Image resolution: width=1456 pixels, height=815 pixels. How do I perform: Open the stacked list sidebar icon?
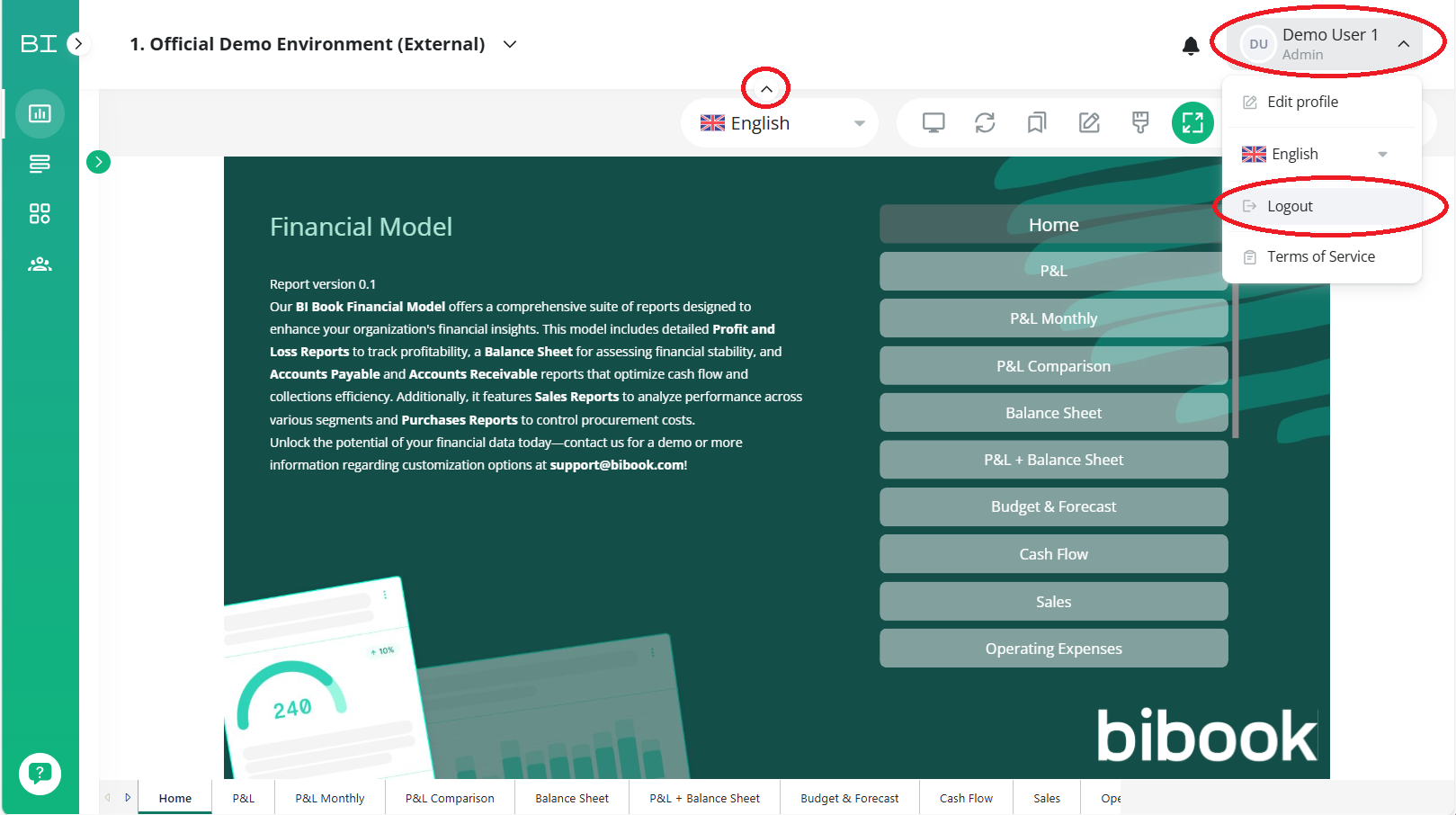pos(40,164)
